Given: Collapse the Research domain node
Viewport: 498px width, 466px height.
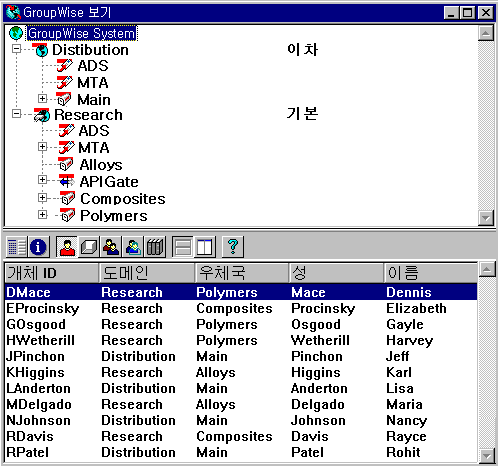Looking at the screenshot, I should click(16, 114).
